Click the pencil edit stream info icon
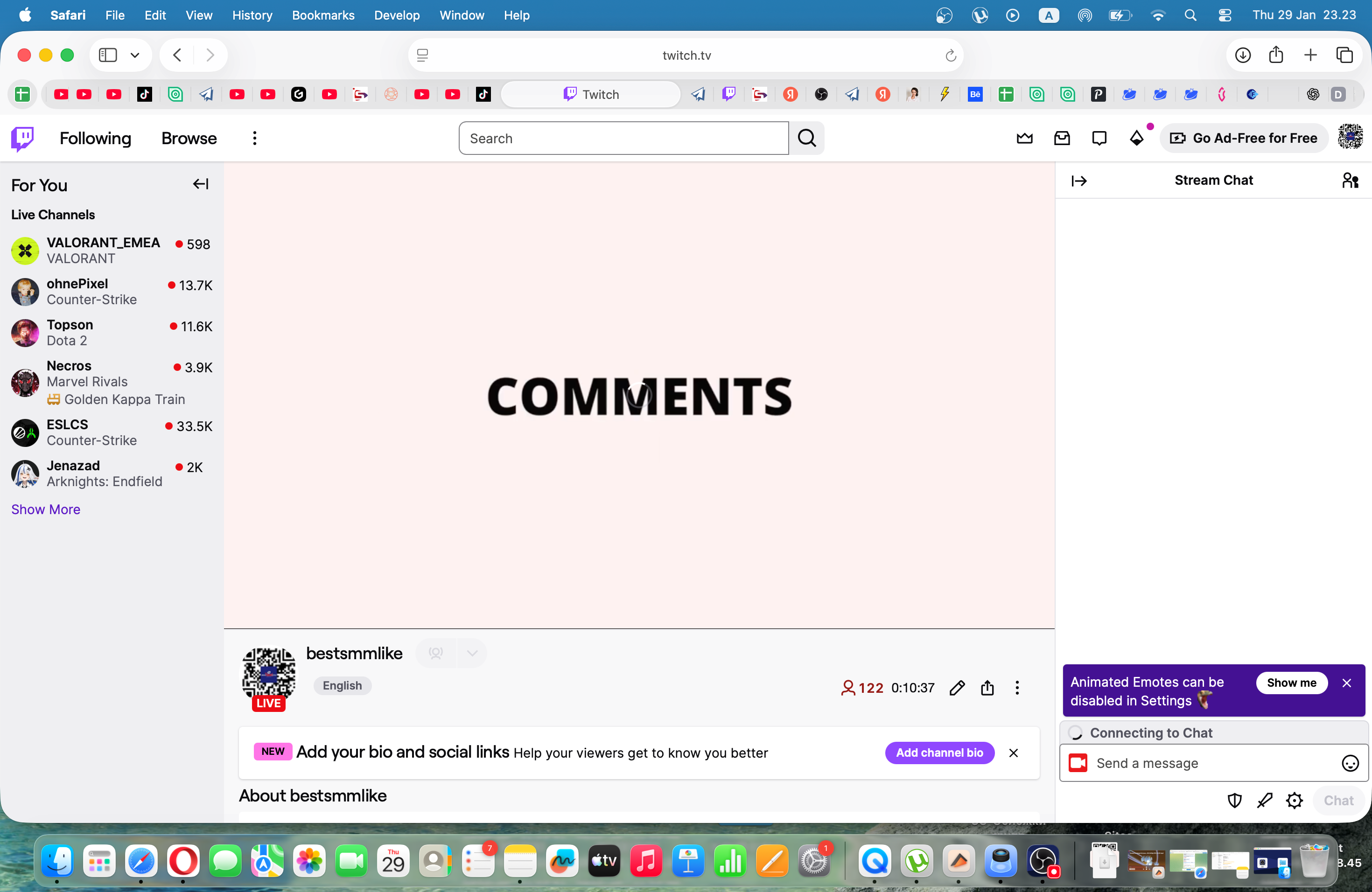The width and height of the screenshot is (1372, 892). (x=957, y=688)
